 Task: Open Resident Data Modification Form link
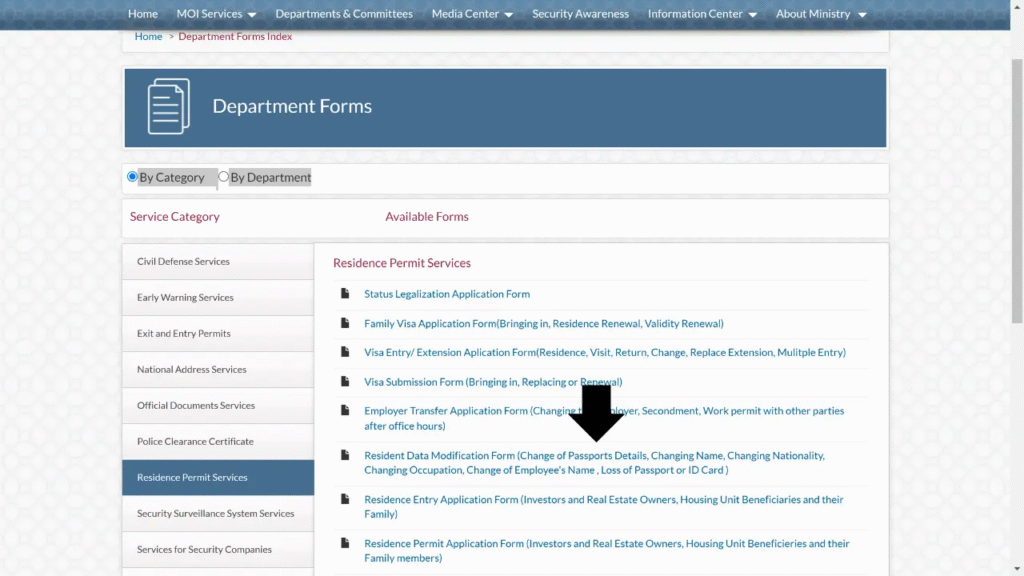(594, 462)
